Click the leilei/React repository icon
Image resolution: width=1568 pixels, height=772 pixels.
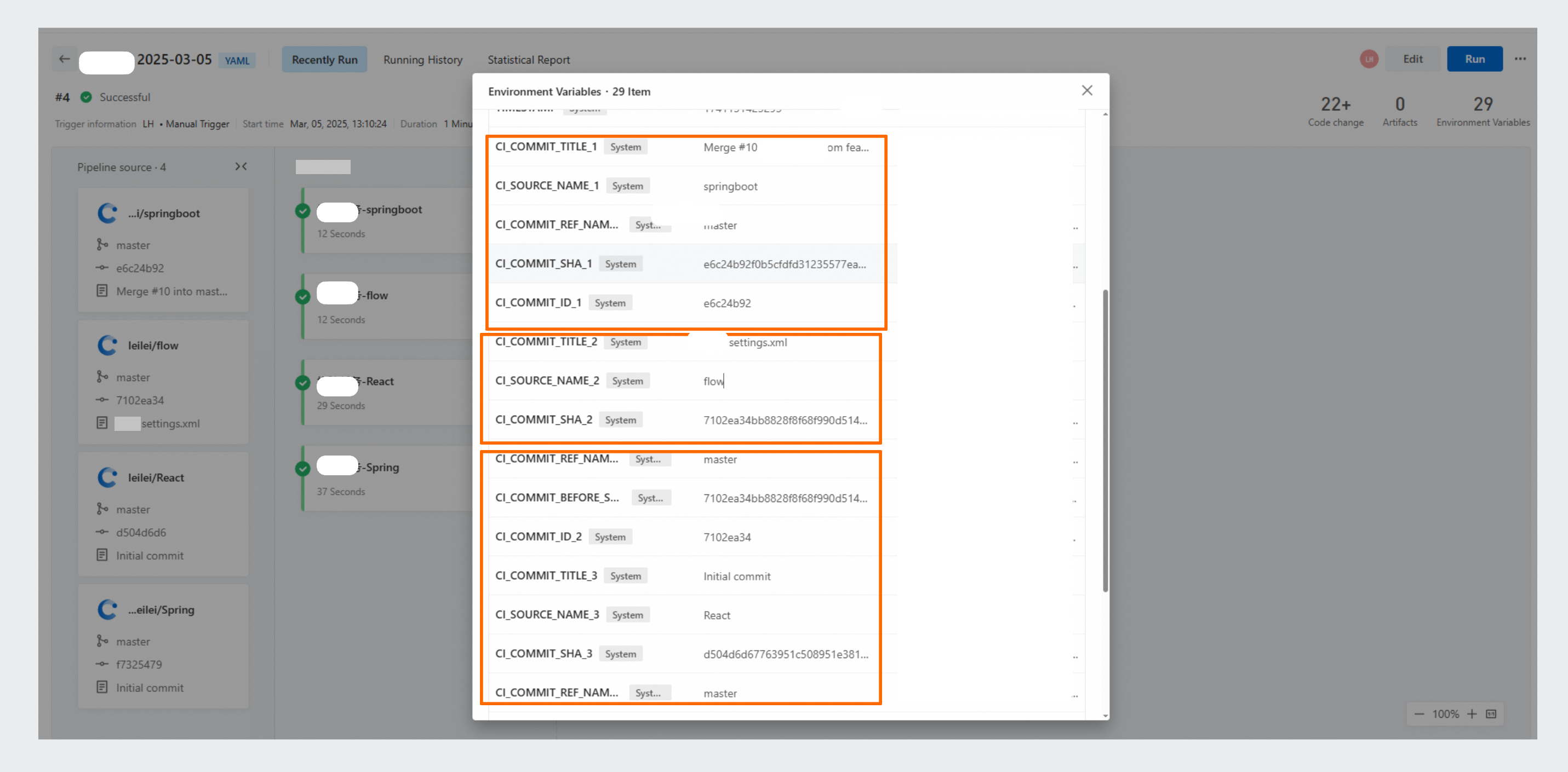click(108, 477)
